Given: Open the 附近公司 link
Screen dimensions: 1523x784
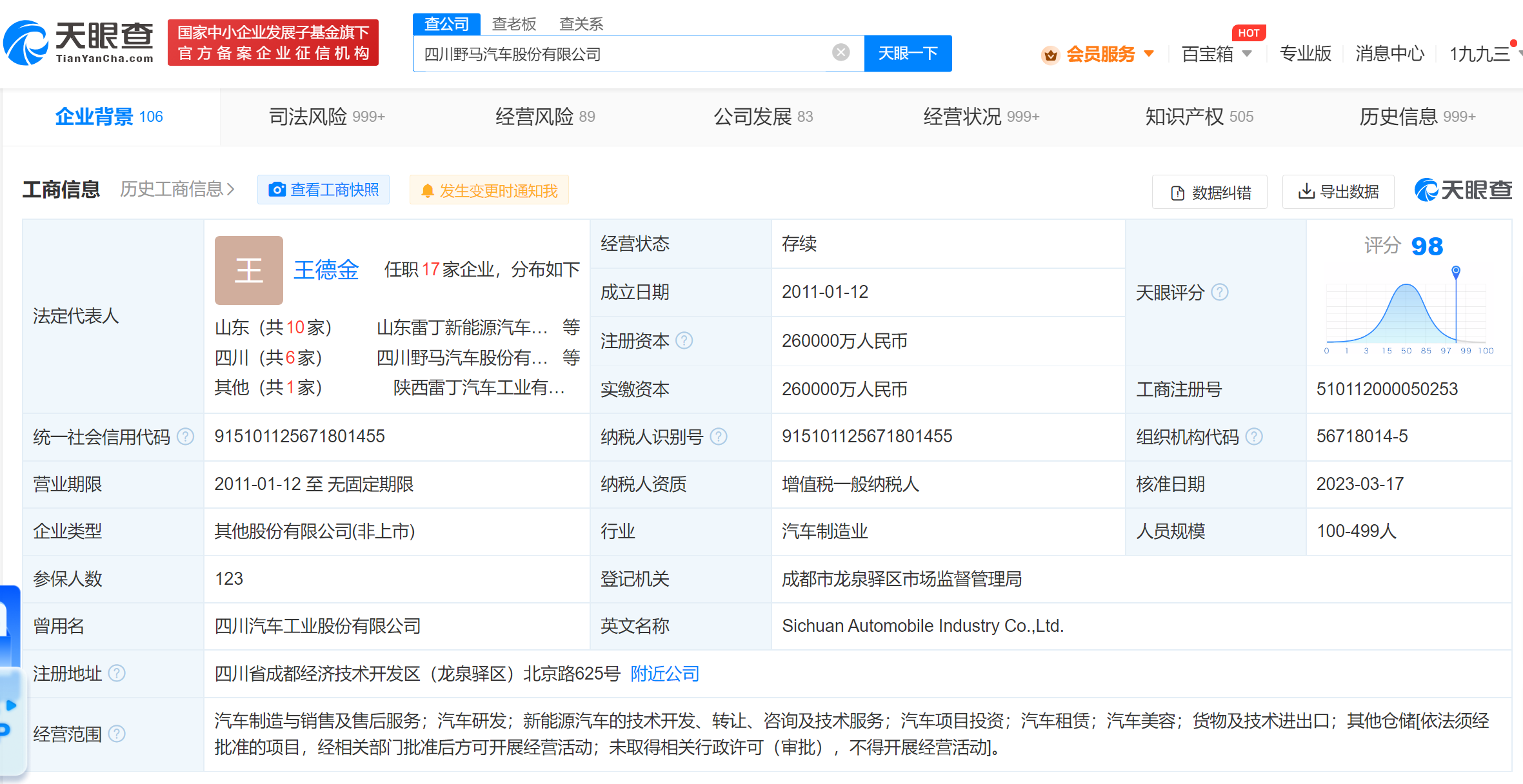Looking at the screenshot, I should [664, 674].
